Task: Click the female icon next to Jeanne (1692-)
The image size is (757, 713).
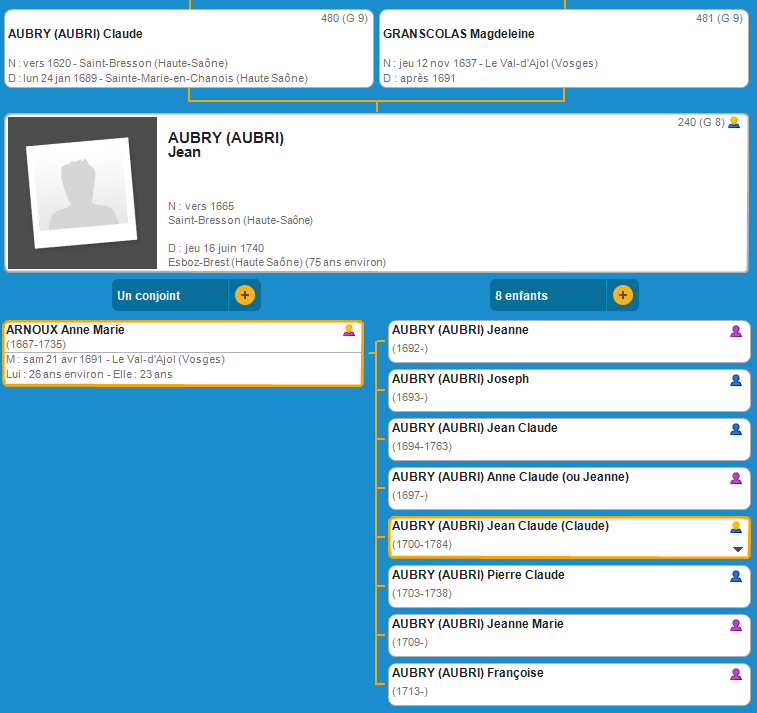Action: pos(736,331)
